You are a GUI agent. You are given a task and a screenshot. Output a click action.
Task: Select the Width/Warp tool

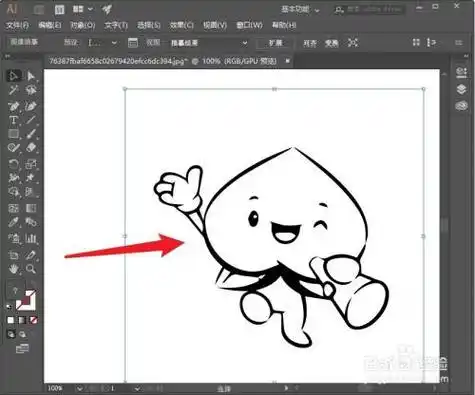pyautogui.click(x=13, y=178)
